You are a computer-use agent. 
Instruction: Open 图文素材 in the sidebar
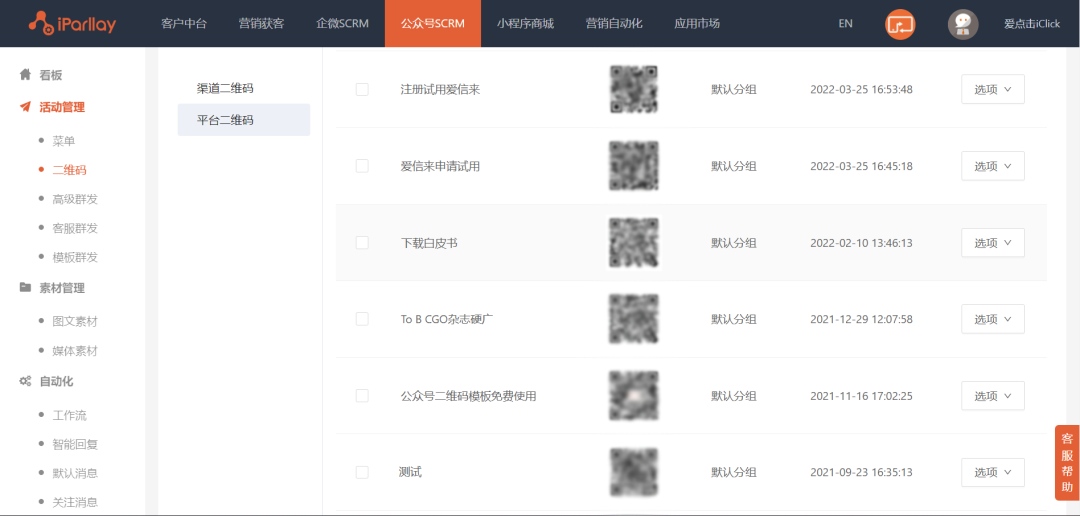[75, 321]
